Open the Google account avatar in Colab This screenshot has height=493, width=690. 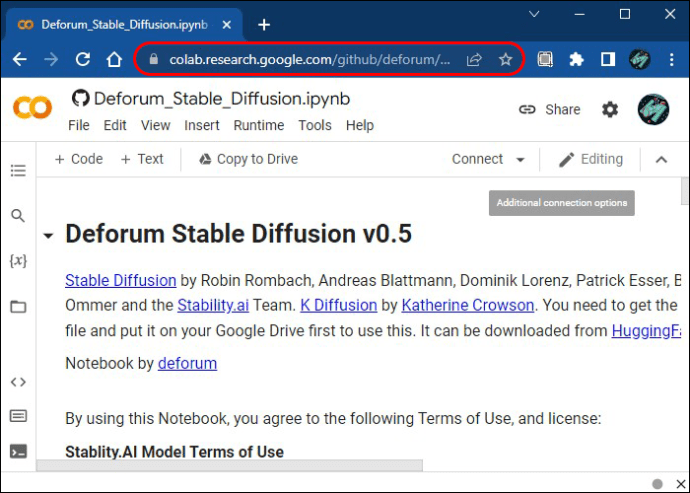click(x=653, y=109)
